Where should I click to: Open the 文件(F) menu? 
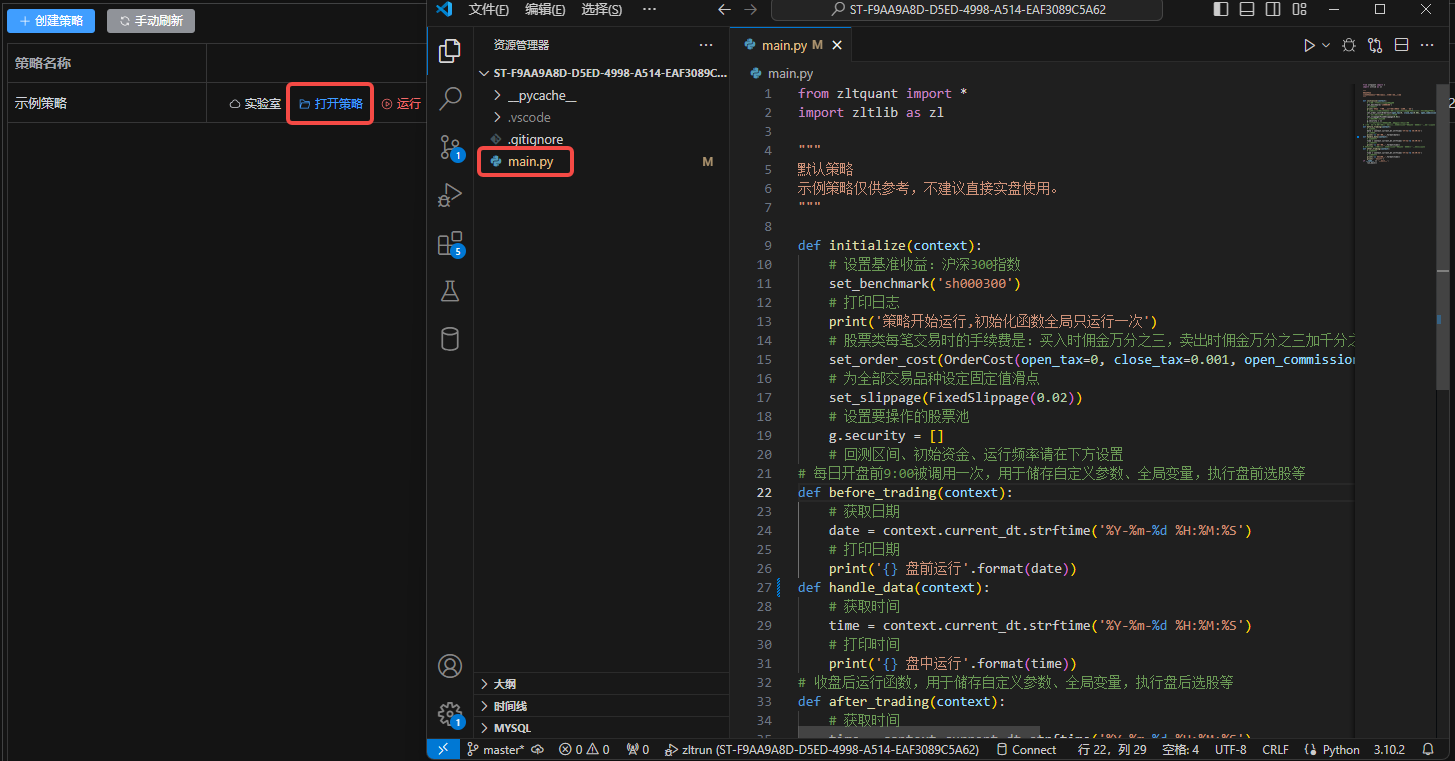click(x=489, y=9)
